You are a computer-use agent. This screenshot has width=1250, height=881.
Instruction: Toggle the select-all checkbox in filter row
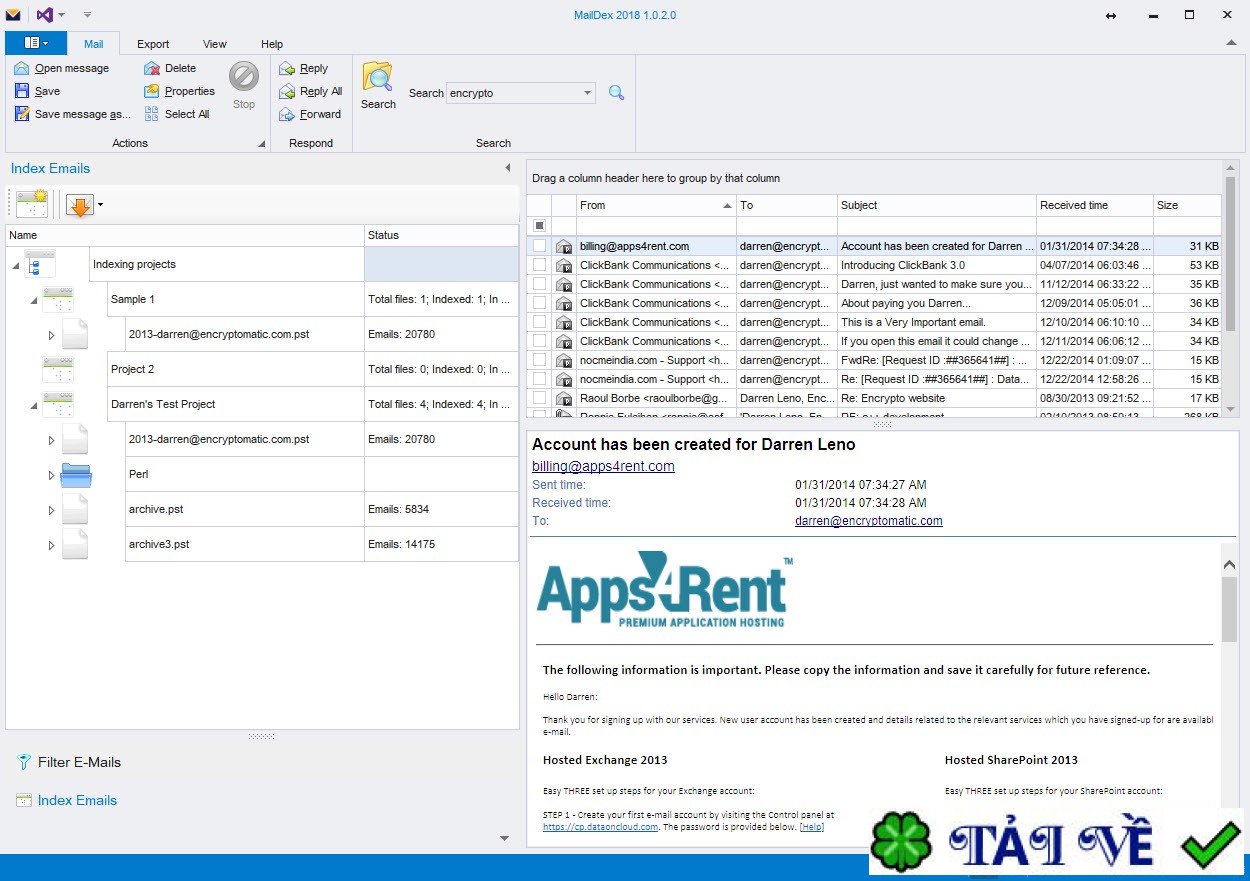(x=540, y=226)
